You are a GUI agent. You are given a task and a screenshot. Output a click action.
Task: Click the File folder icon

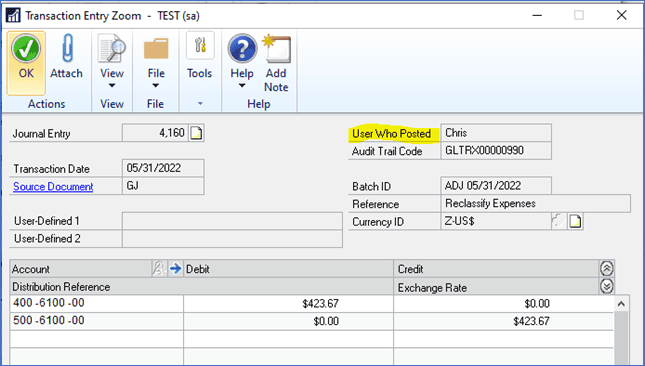click(x=156, y=49)
